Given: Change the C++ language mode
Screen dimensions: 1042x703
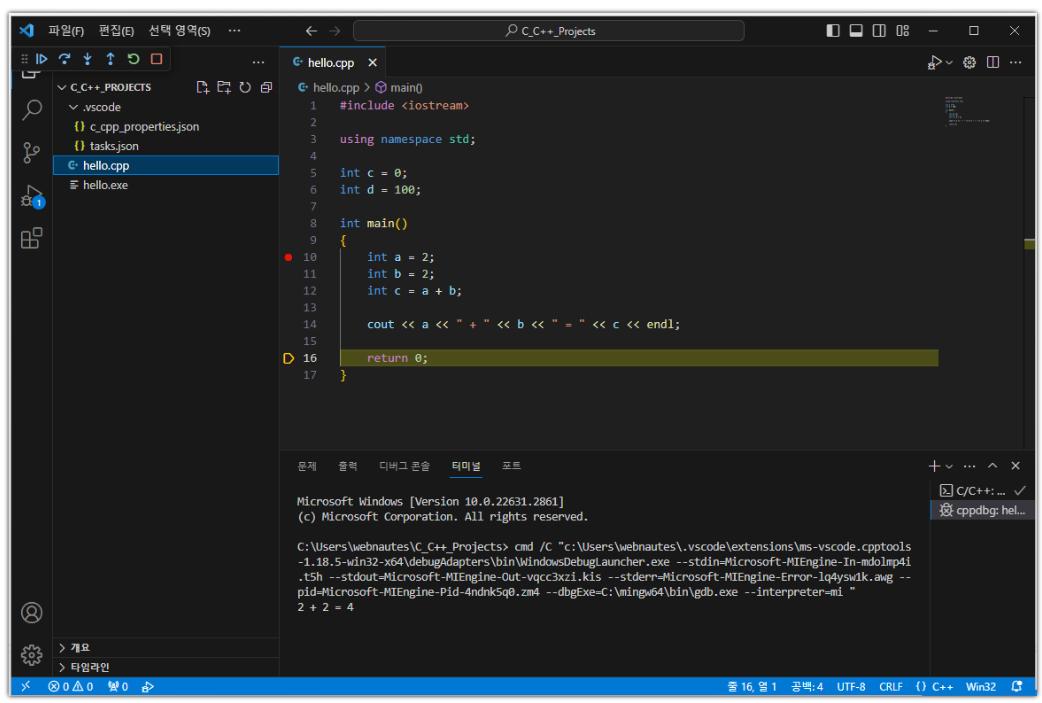Looking at the screenshot, I should pos(942,686).
